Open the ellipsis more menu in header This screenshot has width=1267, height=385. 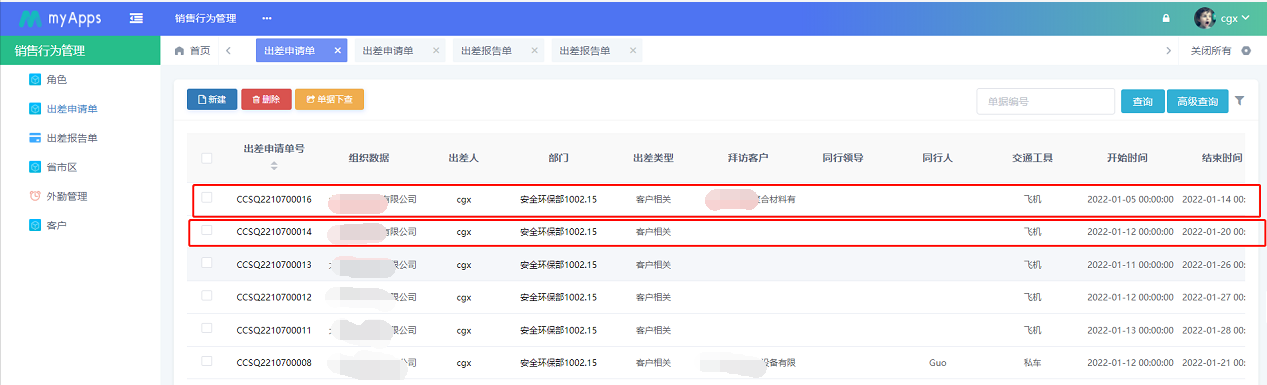(267, 18)
